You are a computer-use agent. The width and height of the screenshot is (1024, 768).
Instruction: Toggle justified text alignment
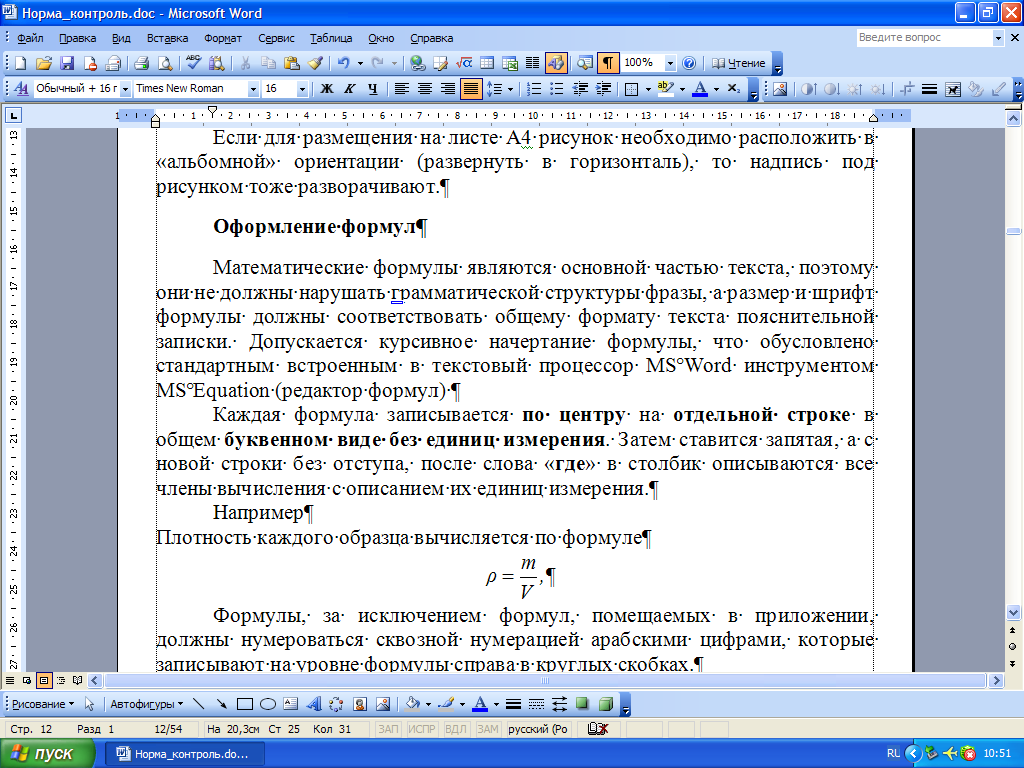click(x=470, y=89)
